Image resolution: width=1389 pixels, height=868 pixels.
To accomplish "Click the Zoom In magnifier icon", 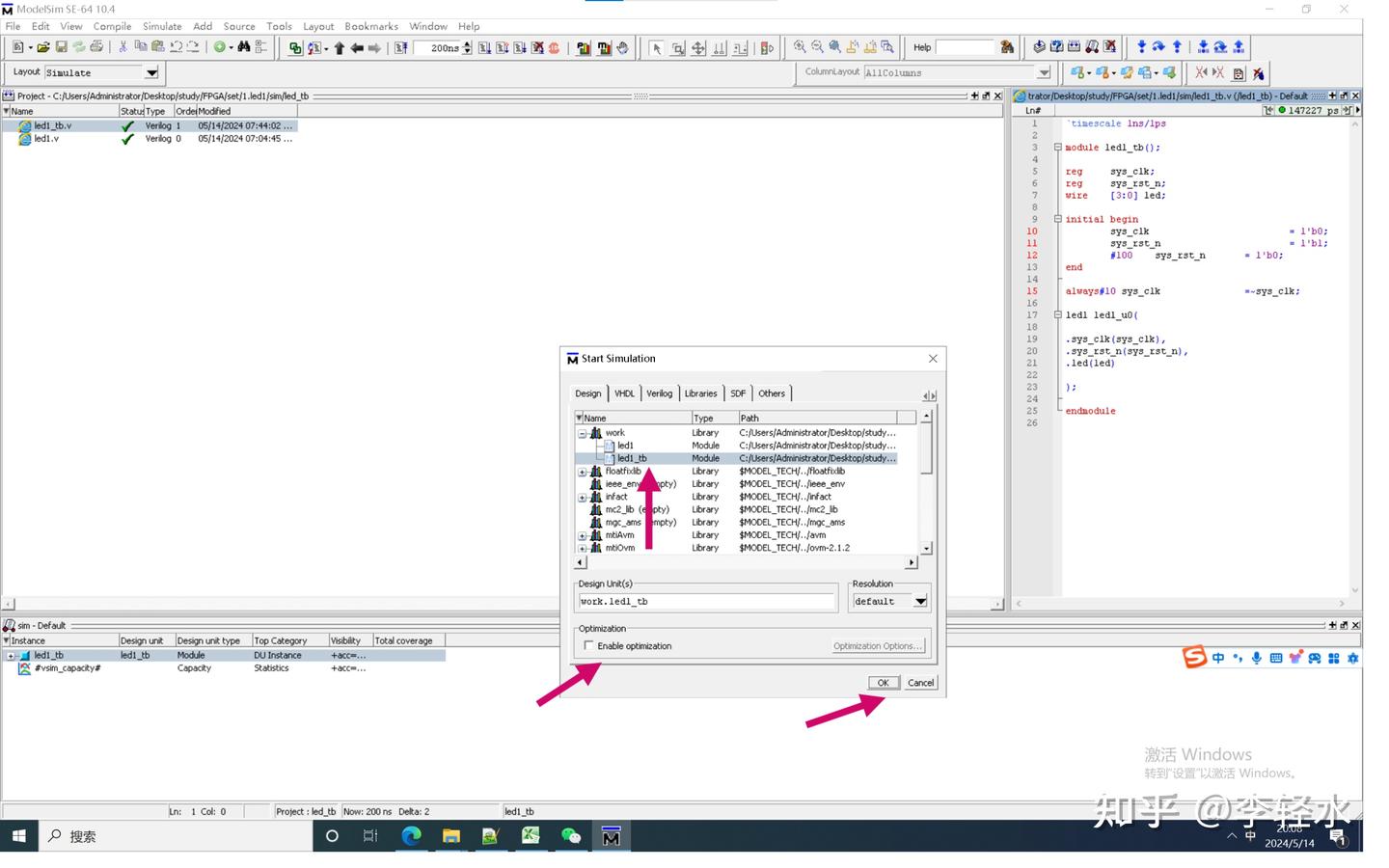I will 800,47.
